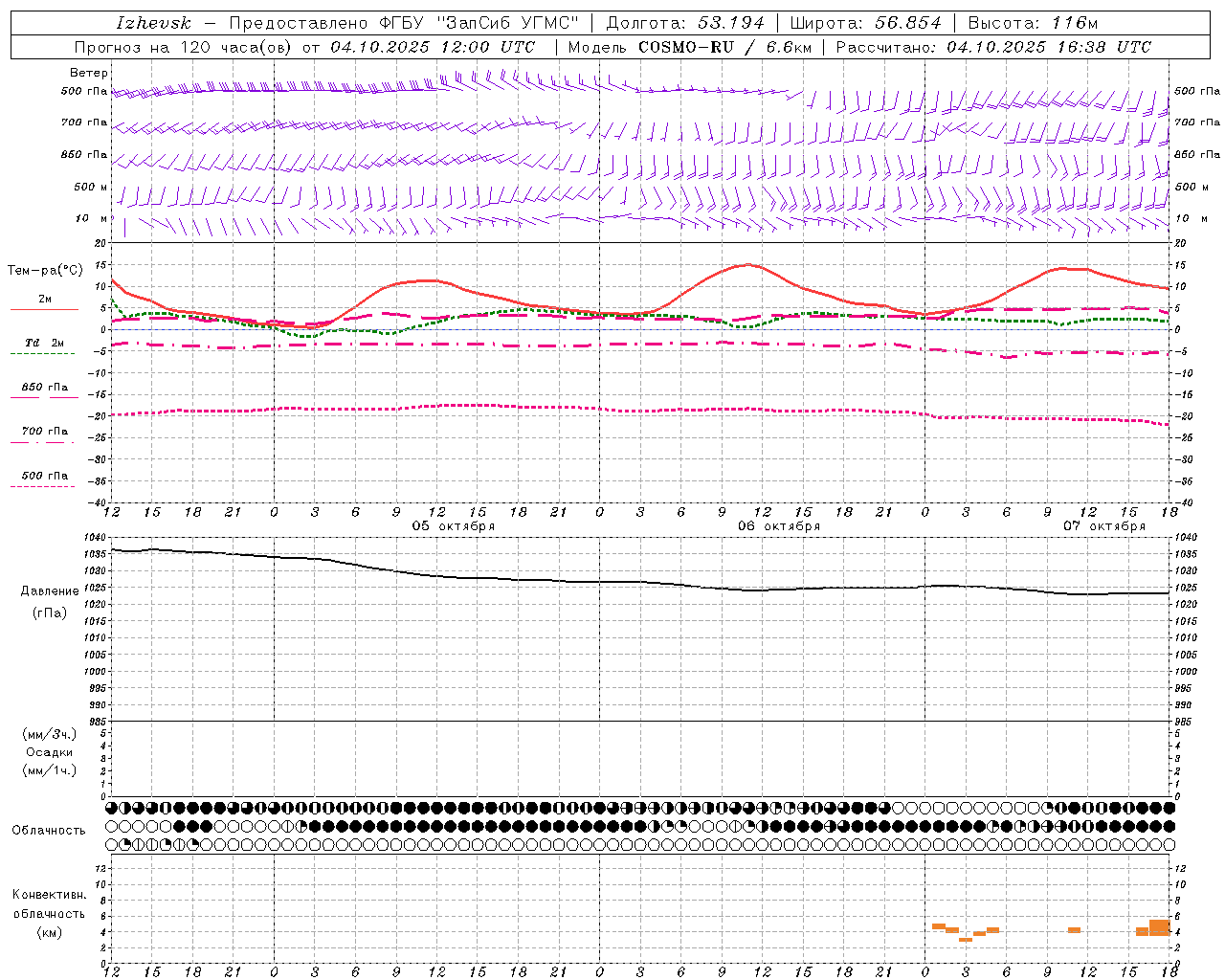Click the Конвективн. panel label

(x=49, y=895)
